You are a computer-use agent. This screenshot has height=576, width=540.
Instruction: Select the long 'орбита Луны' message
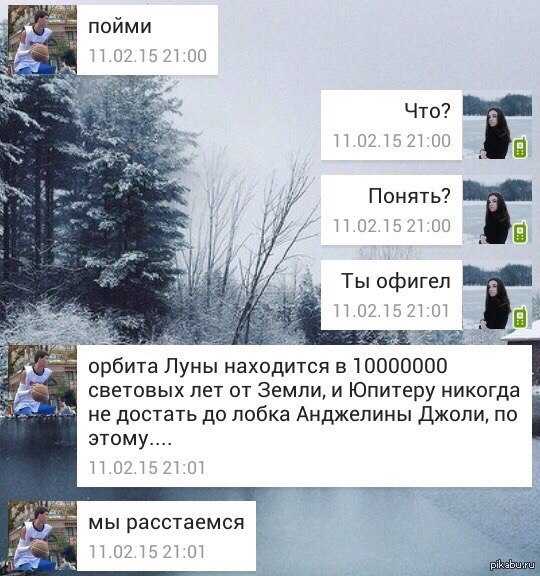(304, 416)
